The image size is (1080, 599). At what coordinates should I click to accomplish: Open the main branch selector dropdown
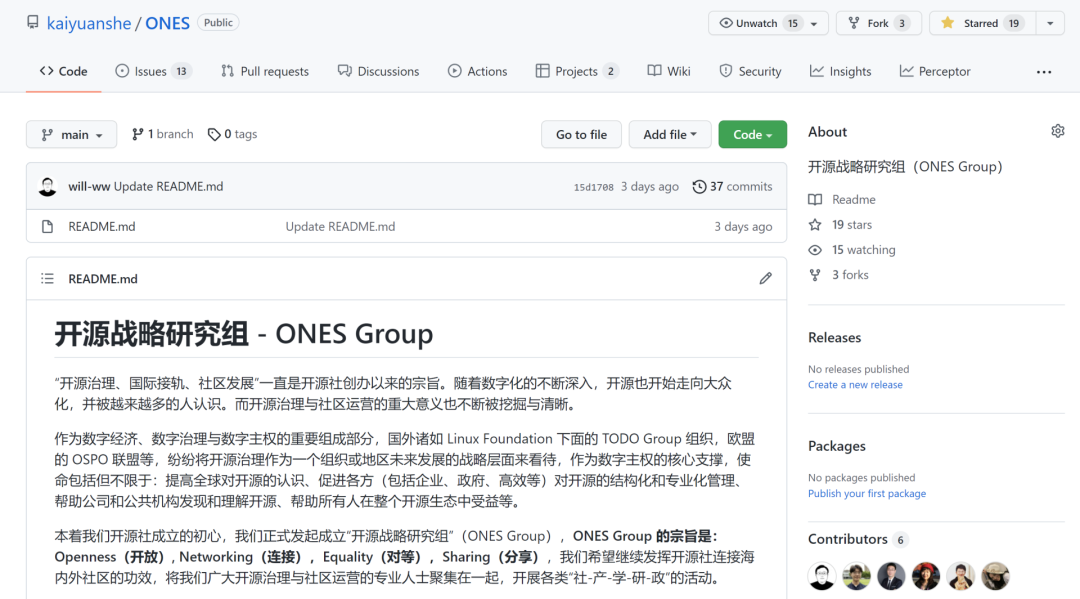pyautogui.click(x=72, y=134)
